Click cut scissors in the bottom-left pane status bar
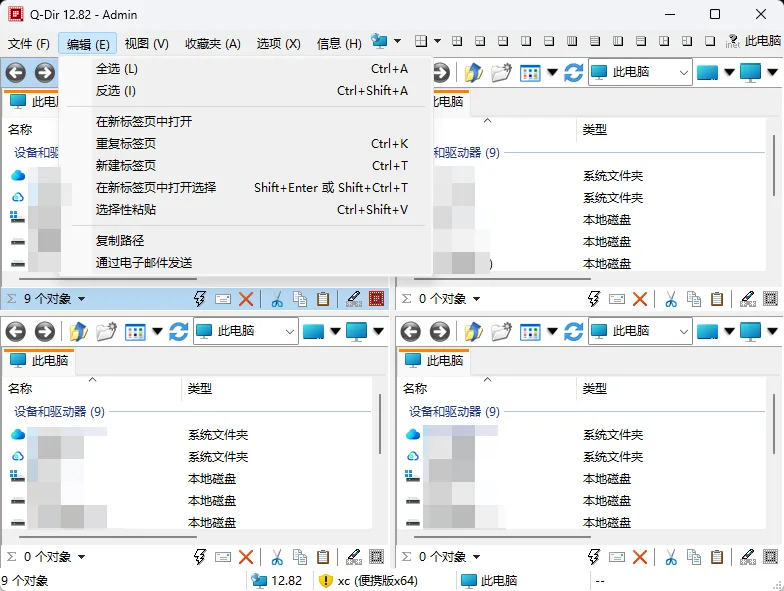784x591 pixels. click(x=276, y=556)
